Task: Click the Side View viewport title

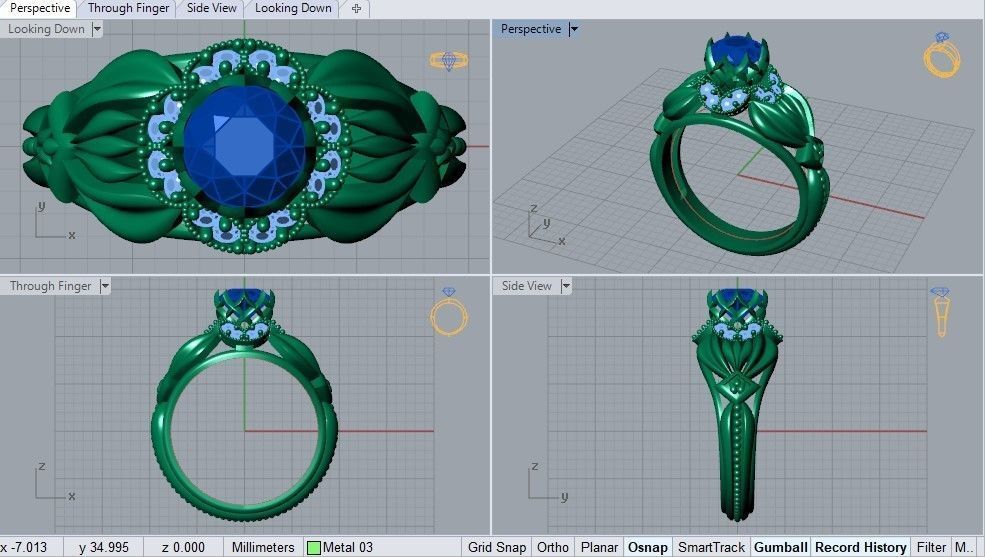Action: pyautogui.click(x=526, y=286)
